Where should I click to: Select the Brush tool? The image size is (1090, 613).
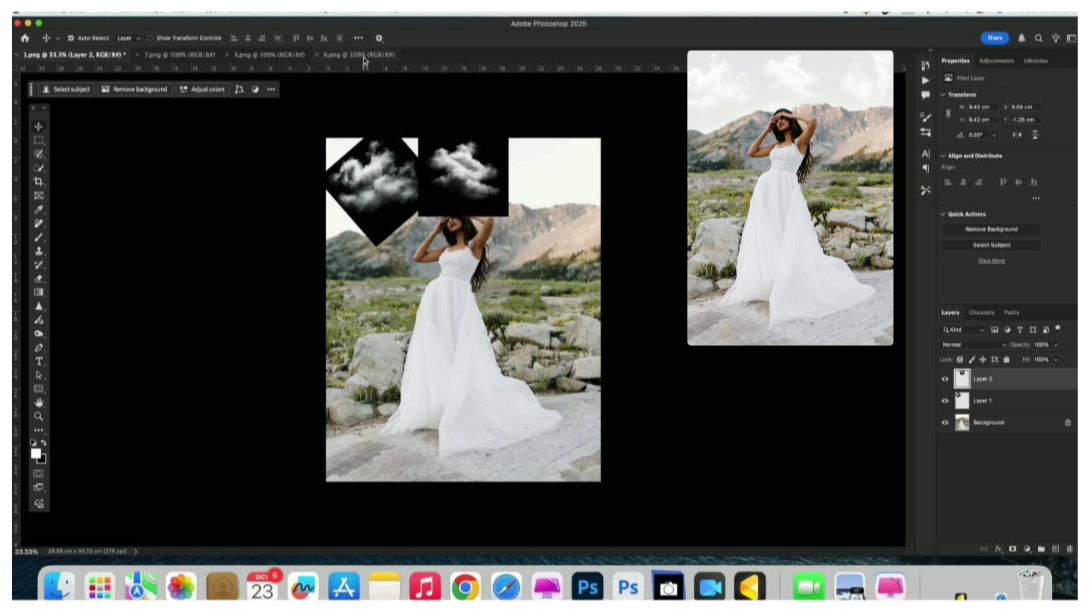point(39,237)
